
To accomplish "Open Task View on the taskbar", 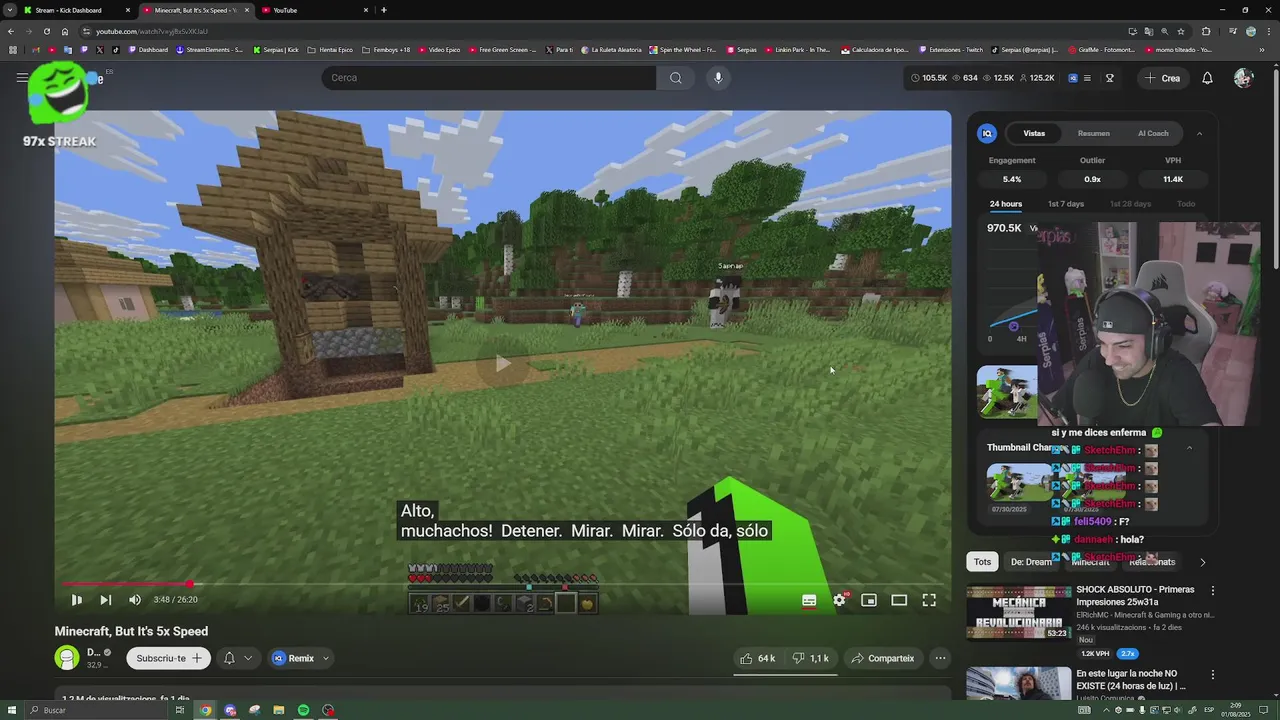I will (x=180, y=710).
